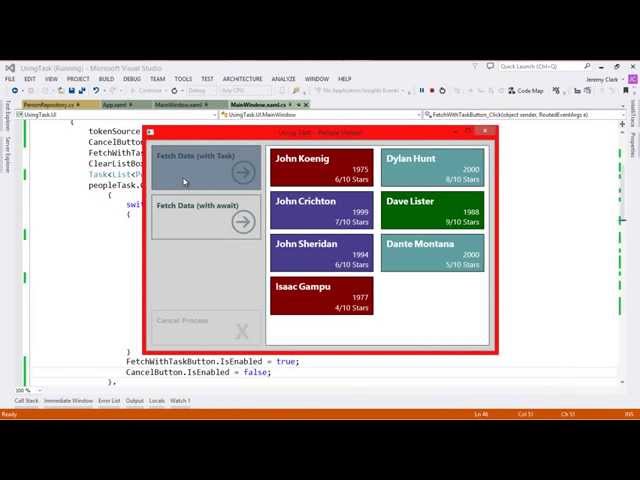Close the MainWindow.xaml.cs tab
640x480 pixels.
(x=306, y=105)
